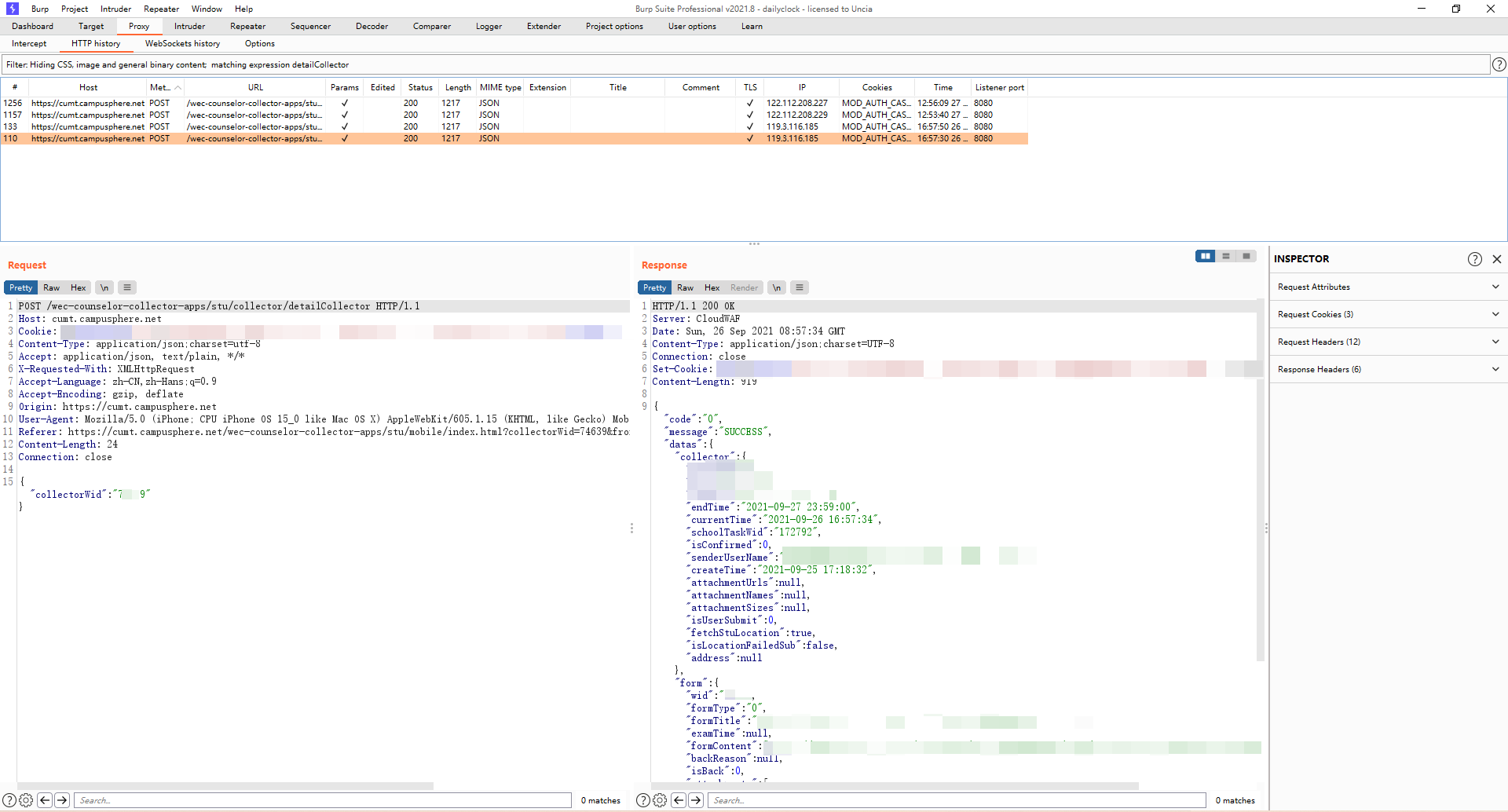Go to next match in Response search
The width and height of the screenshot is (1508, 812).
696,800
